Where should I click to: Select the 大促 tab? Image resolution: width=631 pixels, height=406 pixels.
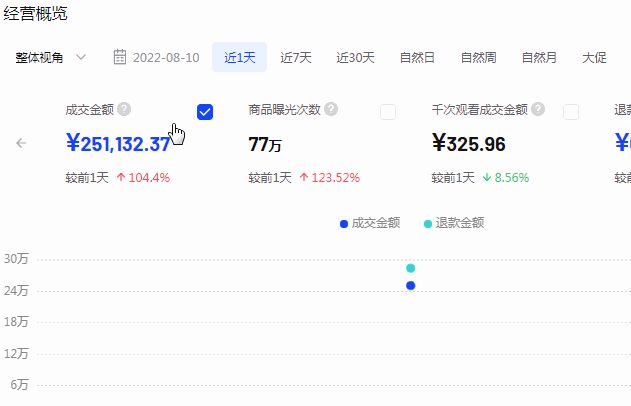(594, 58)
